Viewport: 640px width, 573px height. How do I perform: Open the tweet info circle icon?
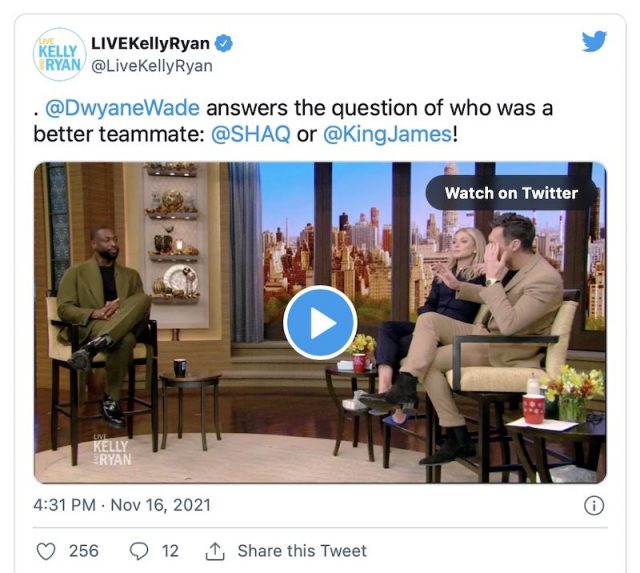[594, 506]
